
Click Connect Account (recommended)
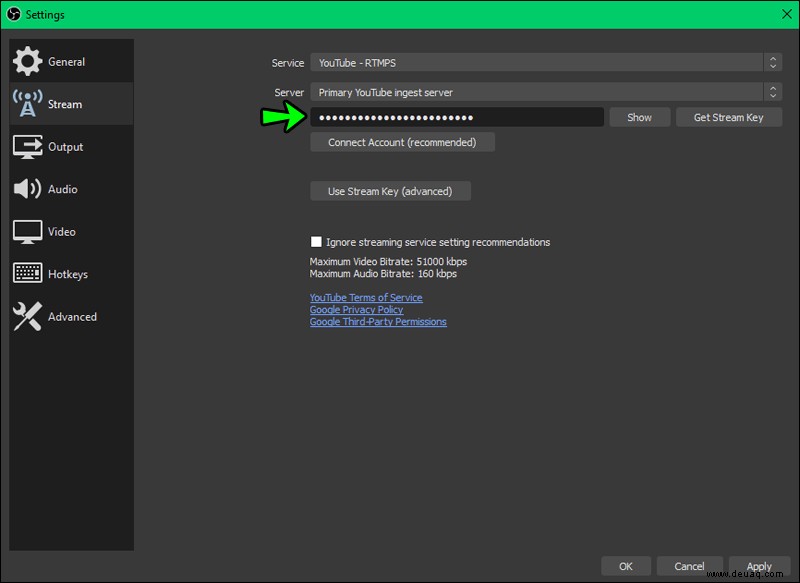tap(402, 142)
